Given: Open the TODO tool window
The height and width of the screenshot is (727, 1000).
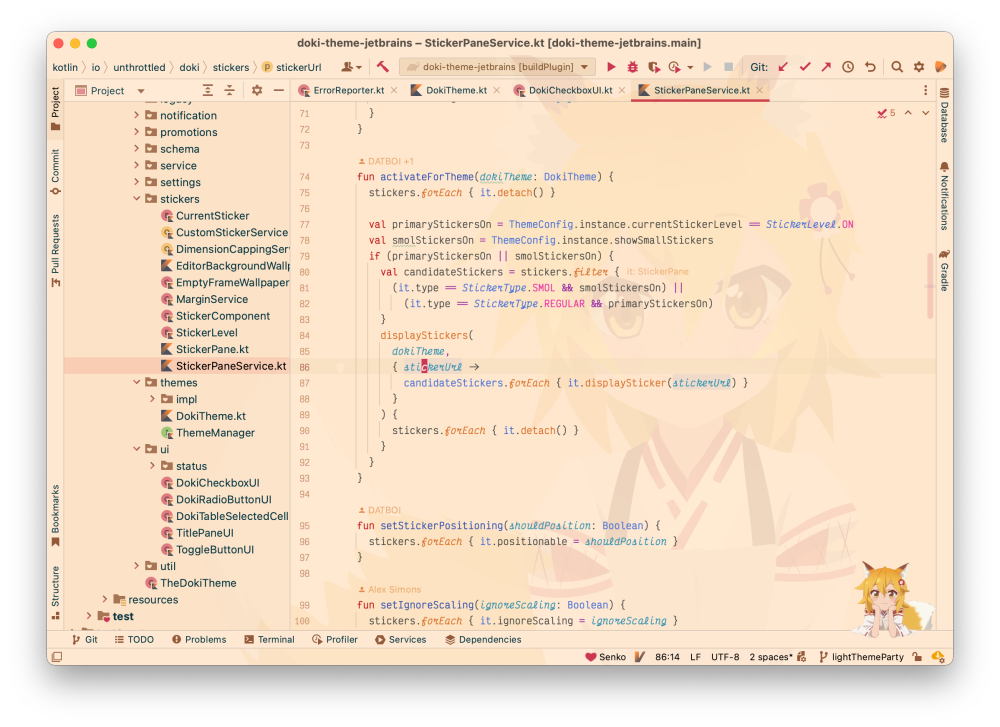Looking at the screenshot, I should click(x=134, y=640).
